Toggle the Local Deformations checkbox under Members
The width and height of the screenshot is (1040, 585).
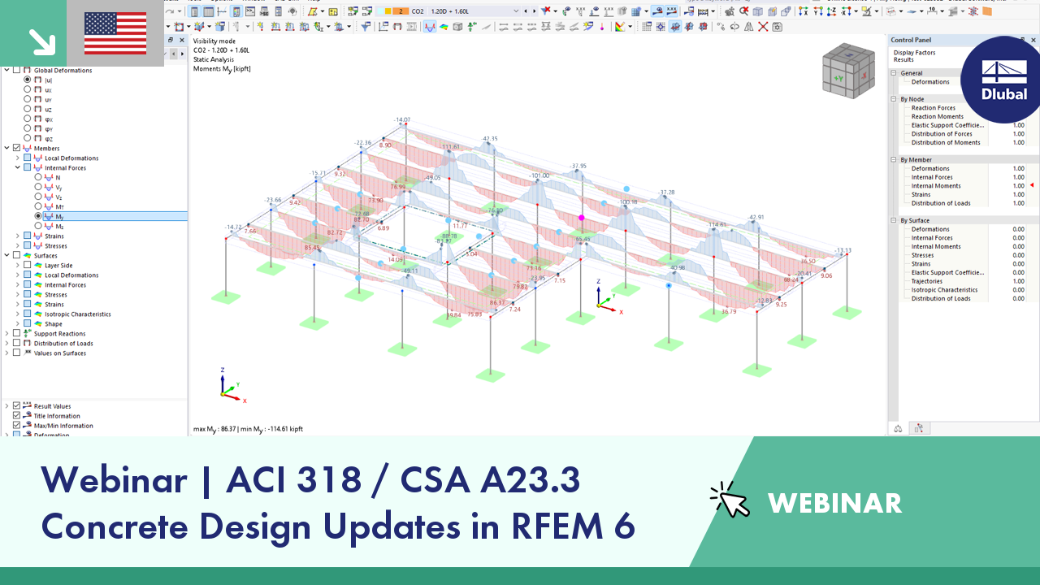[27, 158]
